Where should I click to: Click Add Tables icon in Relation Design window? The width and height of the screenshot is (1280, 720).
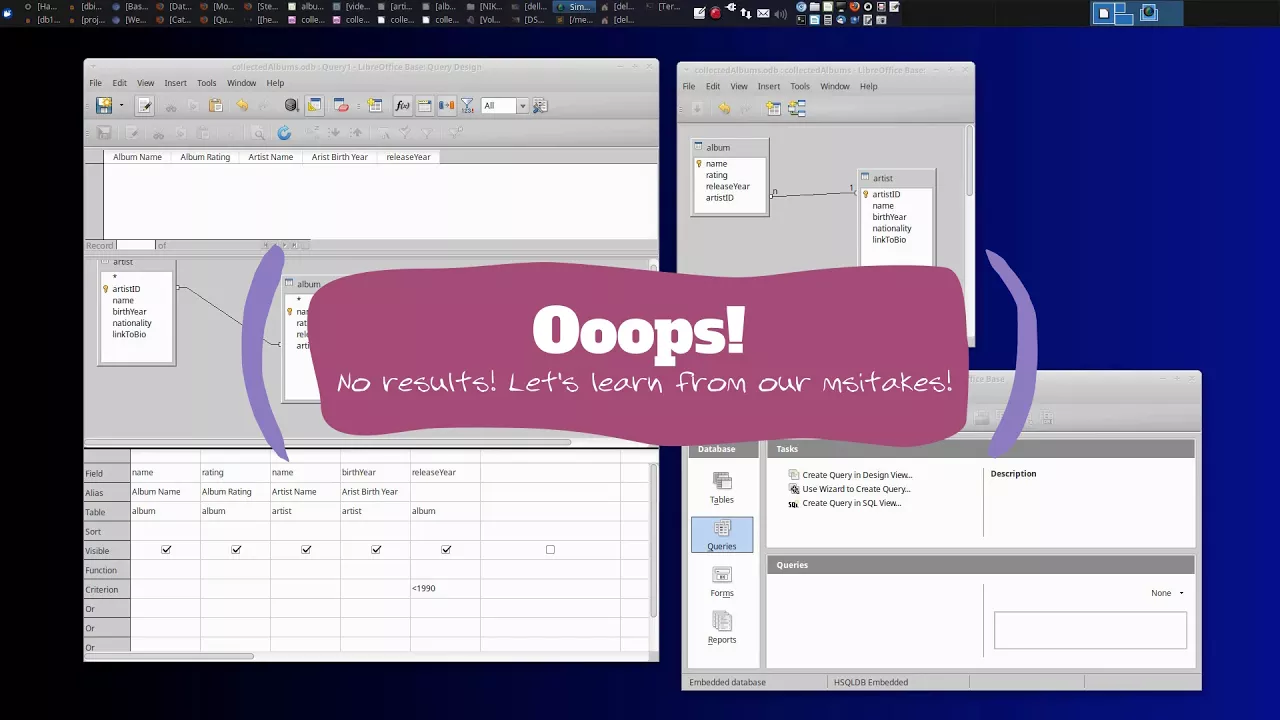[773, 108]
